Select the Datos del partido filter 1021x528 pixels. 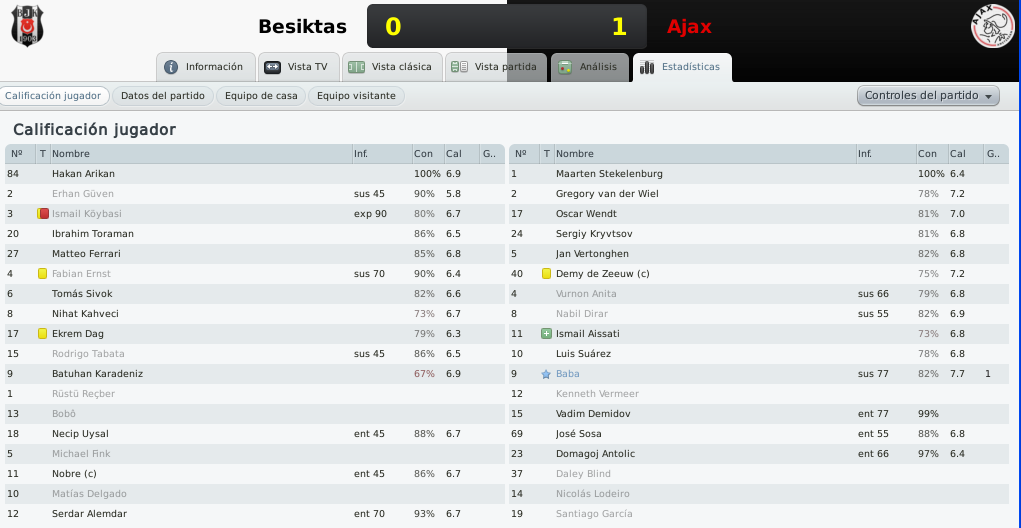pos(163,96)
